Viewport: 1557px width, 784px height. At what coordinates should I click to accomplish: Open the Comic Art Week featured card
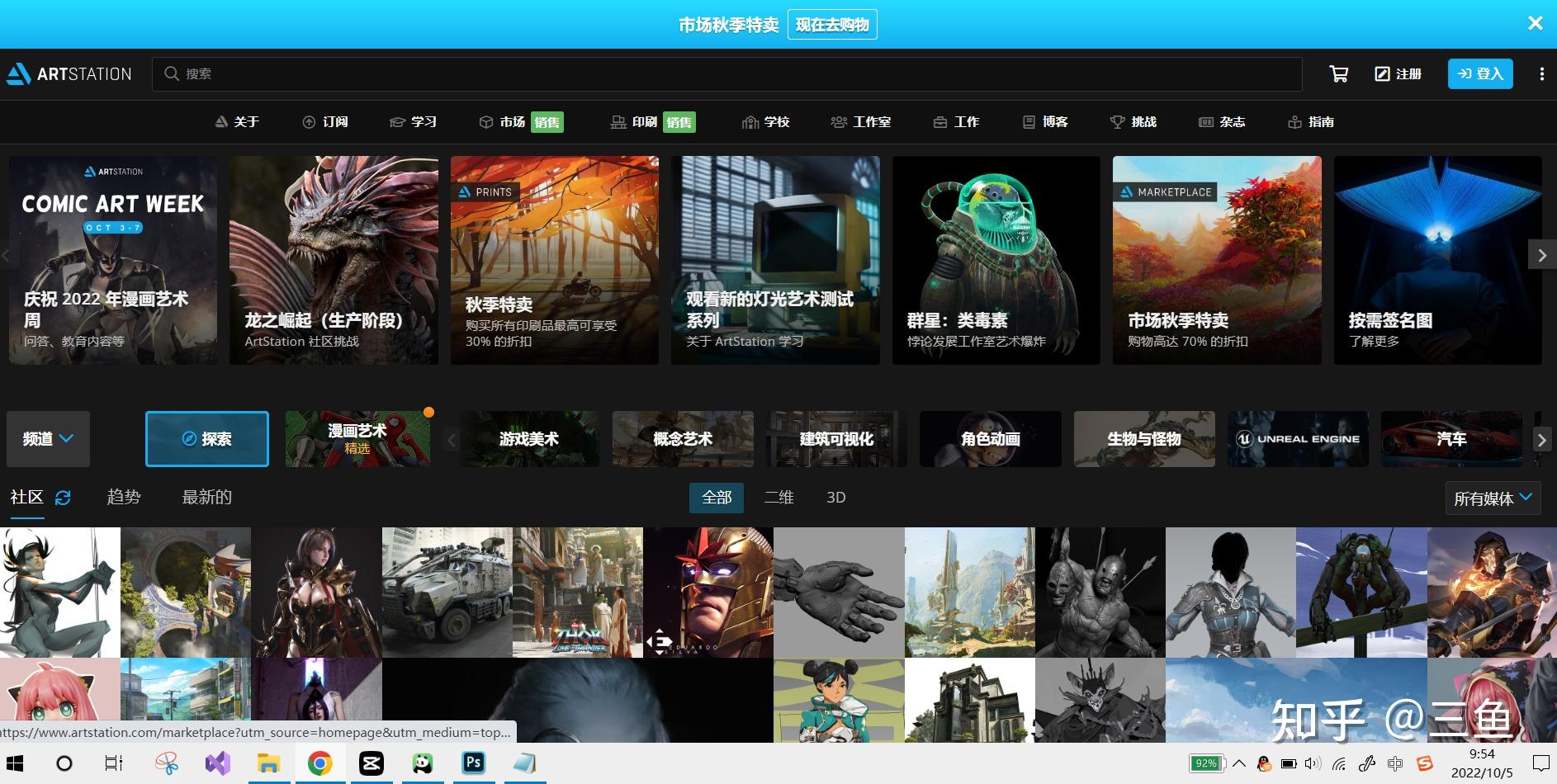point(113,260)
